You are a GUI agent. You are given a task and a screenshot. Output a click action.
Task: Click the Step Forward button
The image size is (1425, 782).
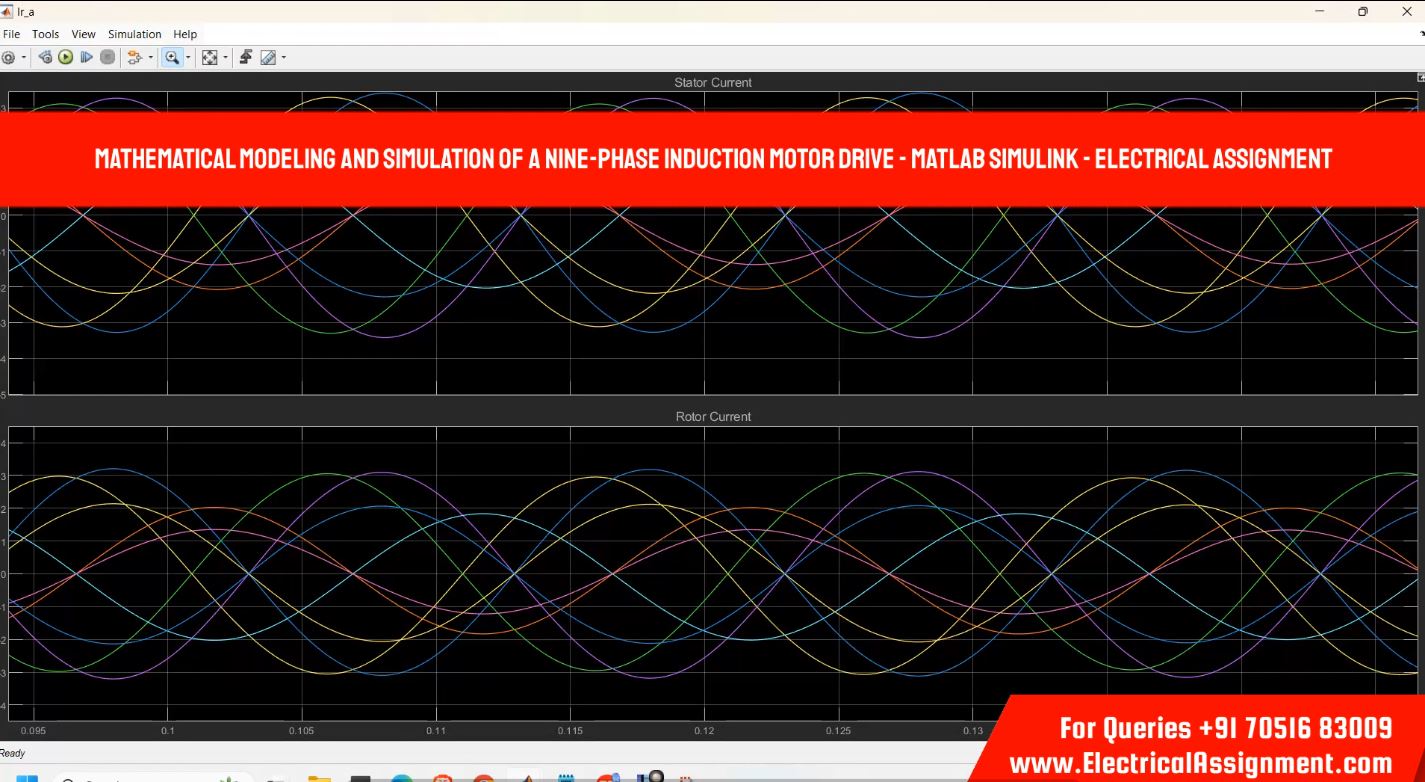coord(87,58)
